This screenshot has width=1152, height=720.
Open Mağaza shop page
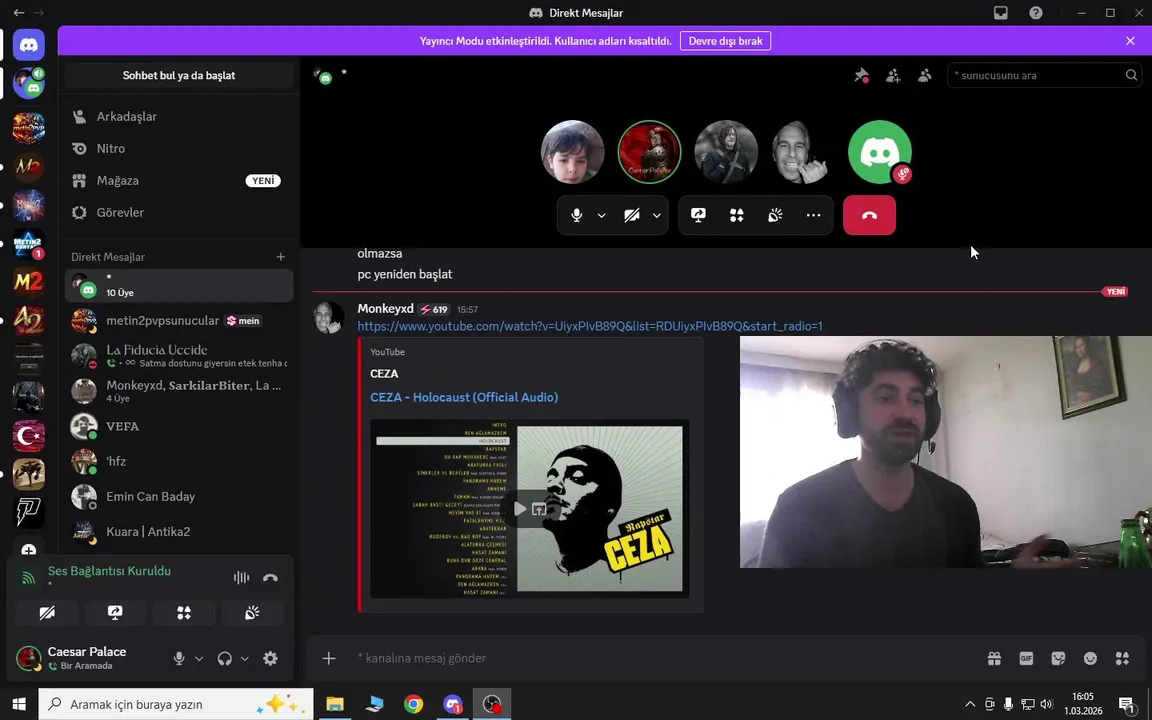coord(179,181)
